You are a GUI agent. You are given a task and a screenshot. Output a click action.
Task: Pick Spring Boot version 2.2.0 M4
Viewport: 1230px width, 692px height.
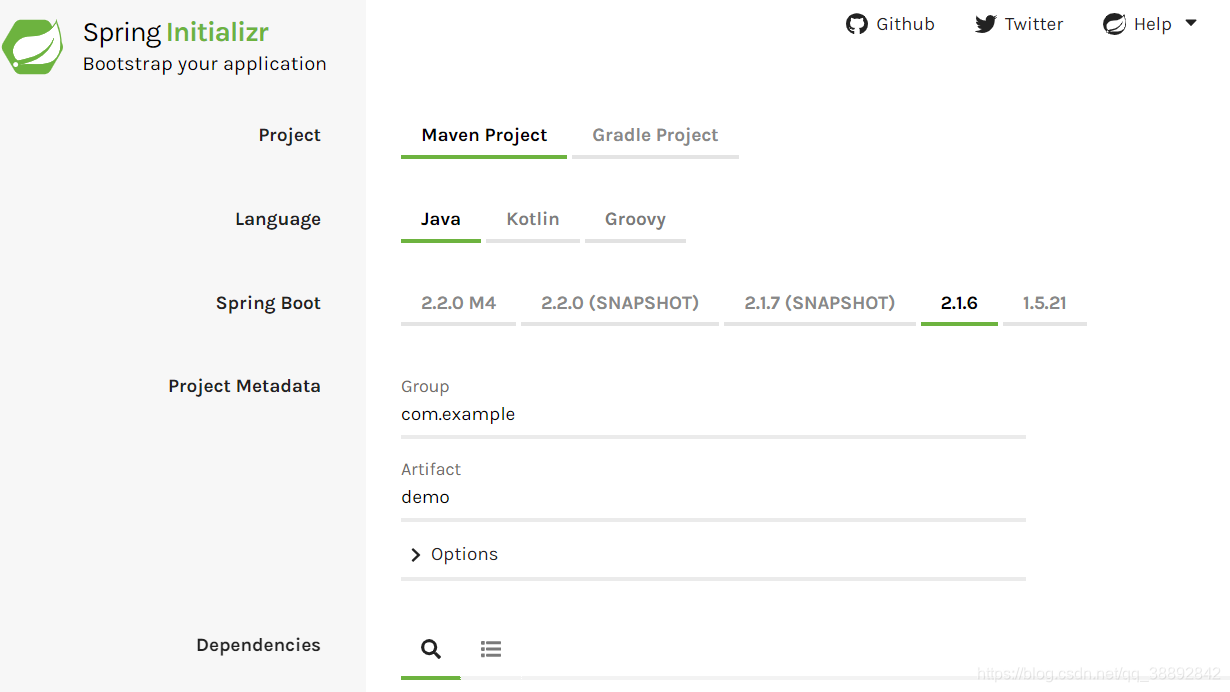(458, 303)
